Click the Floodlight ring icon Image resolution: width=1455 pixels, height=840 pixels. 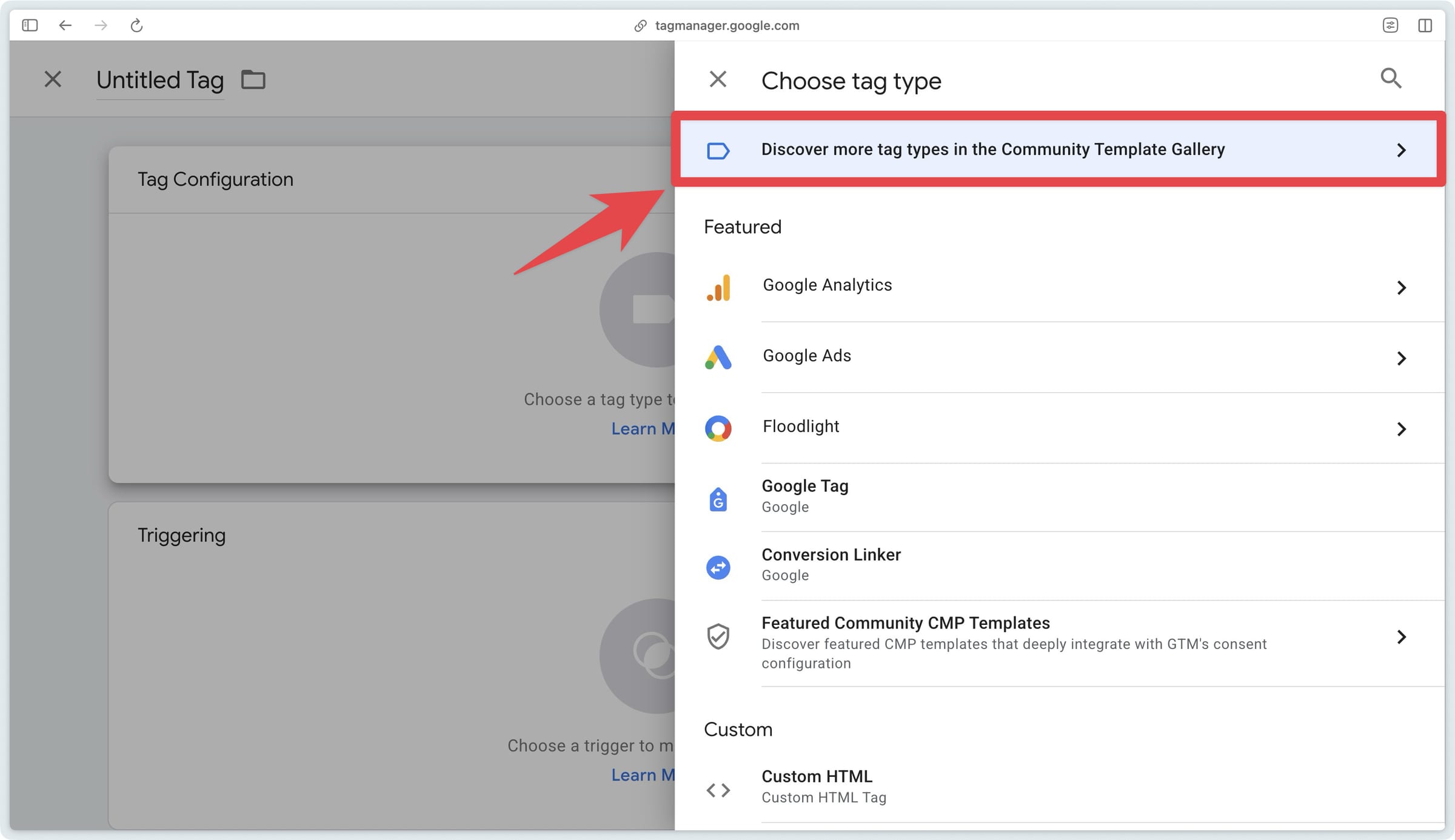718,428
